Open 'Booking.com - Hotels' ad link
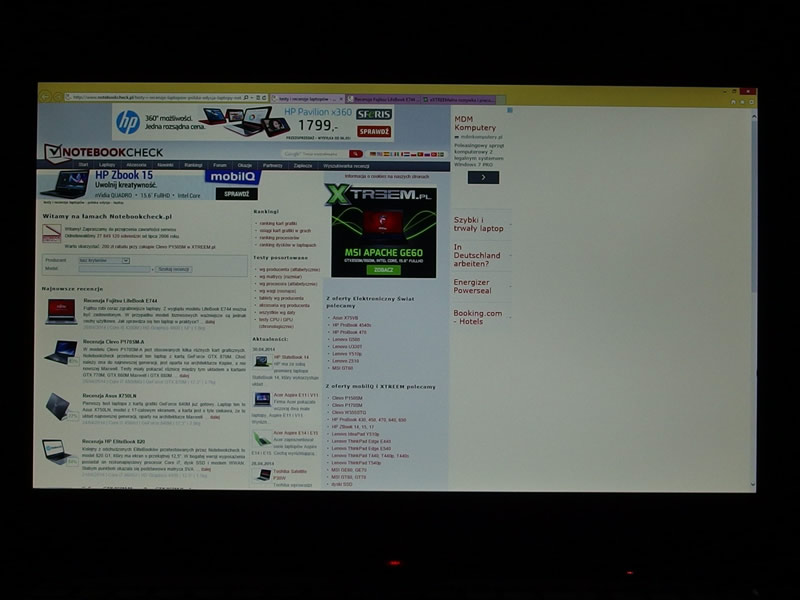800x600 pixels. pyautogui.click(x=478, y=317)
